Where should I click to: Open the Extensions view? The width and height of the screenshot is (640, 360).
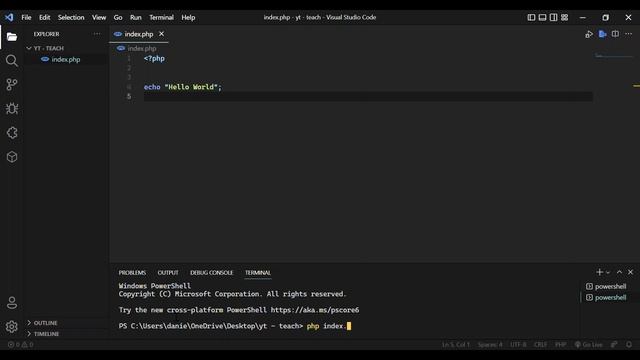(x=12, y=133)
